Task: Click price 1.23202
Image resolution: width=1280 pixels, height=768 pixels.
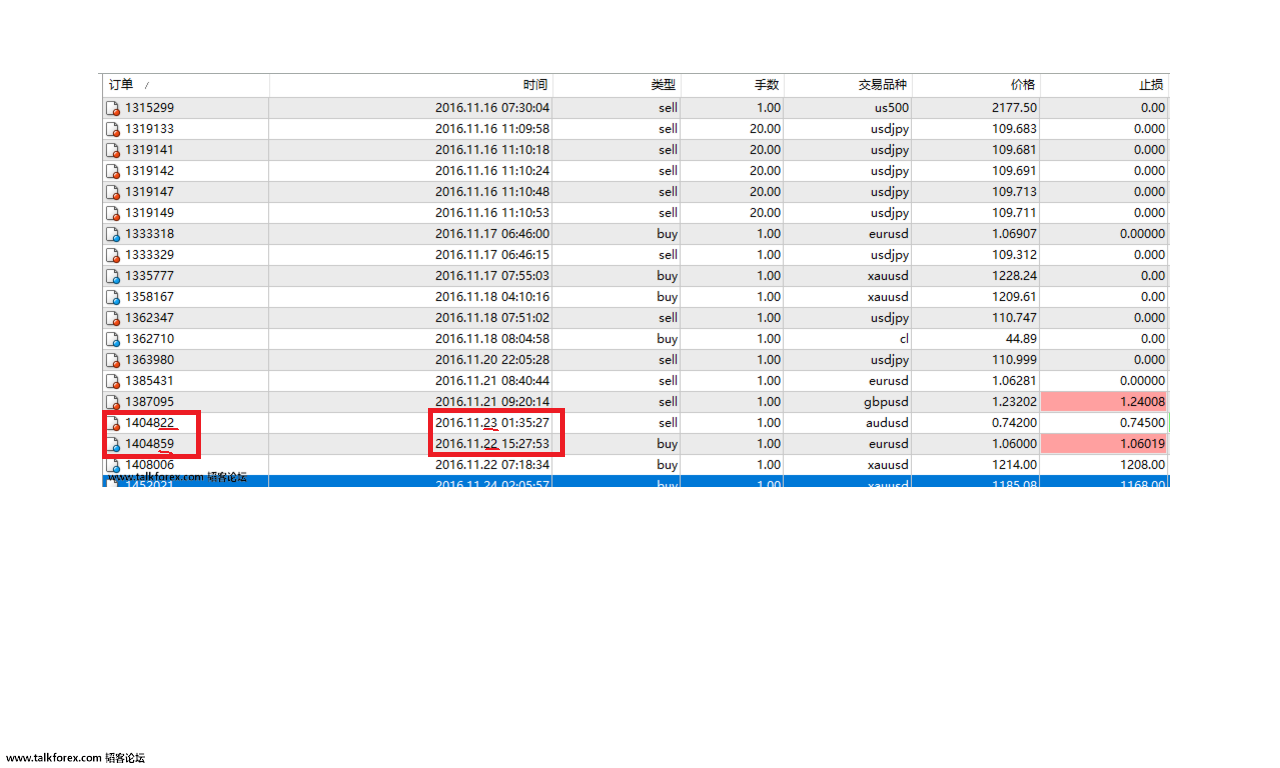Action: tap(1014, 402)
